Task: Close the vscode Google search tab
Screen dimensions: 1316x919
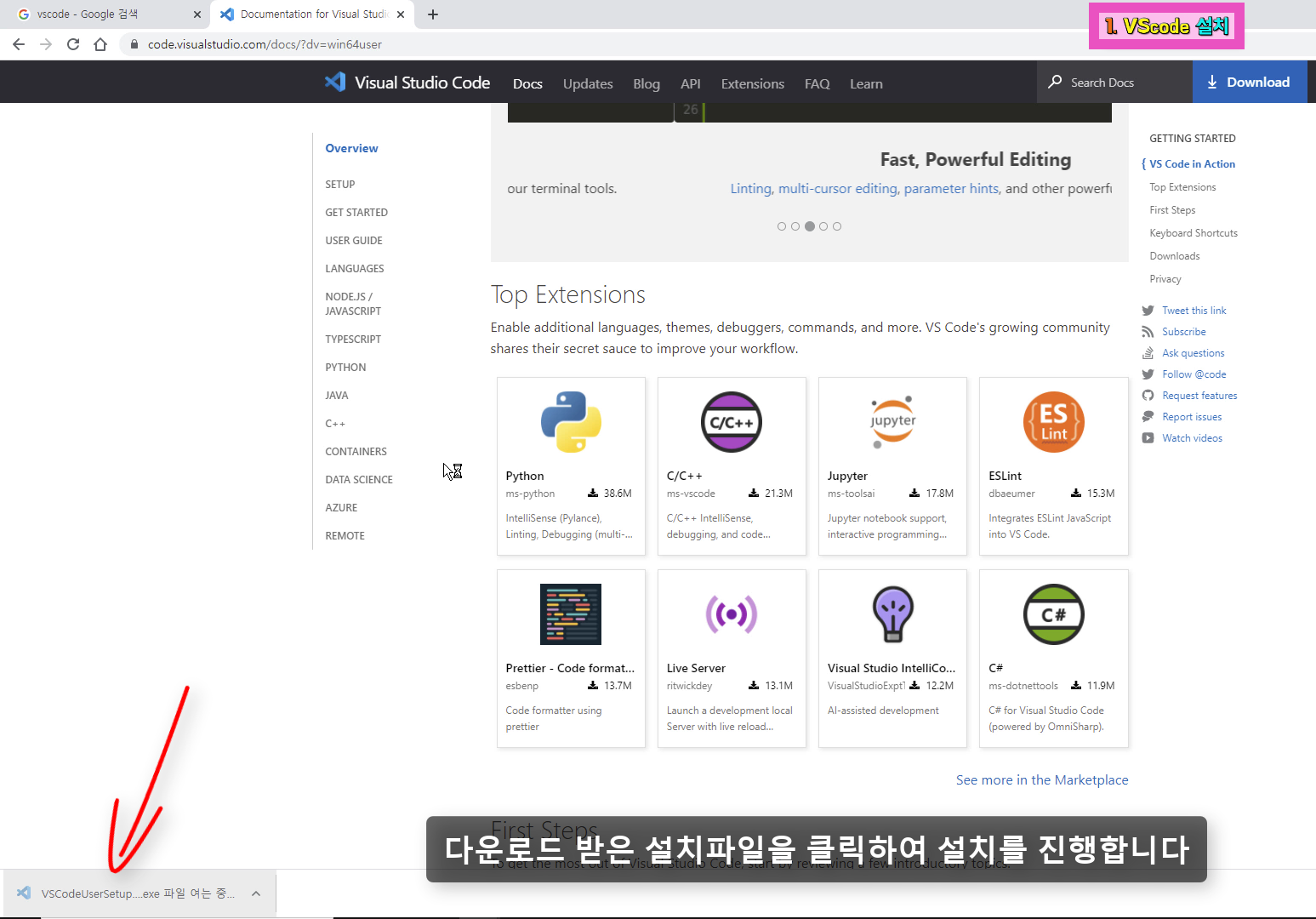Action: pos(197,14)
